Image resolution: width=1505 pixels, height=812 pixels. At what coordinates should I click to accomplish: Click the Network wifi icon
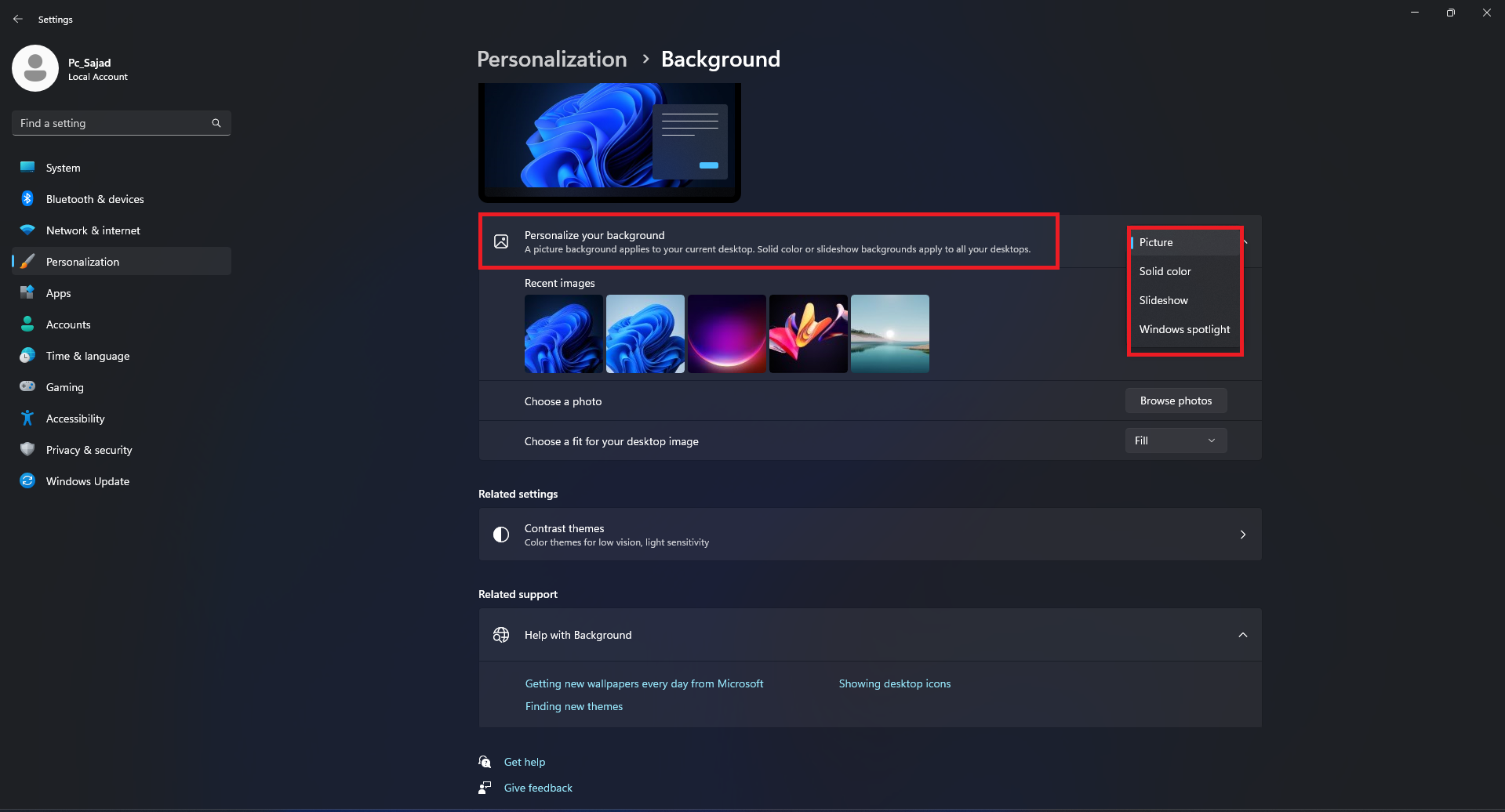[x=27, y=230]
